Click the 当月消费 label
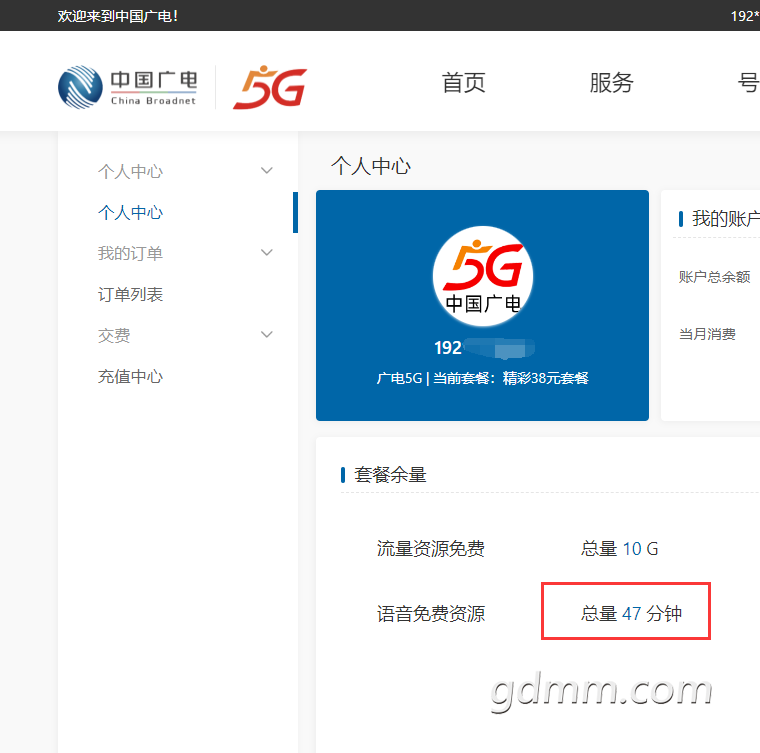This screenshot has width=760, height=753. tap(707, 334)
